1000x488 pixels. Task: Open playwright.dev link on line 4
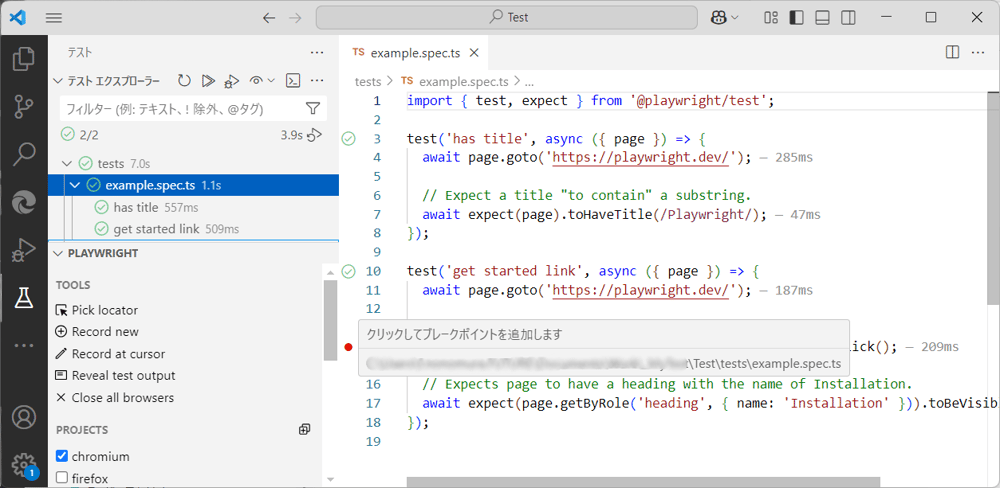pyautogui.click(x=640, y=158)
